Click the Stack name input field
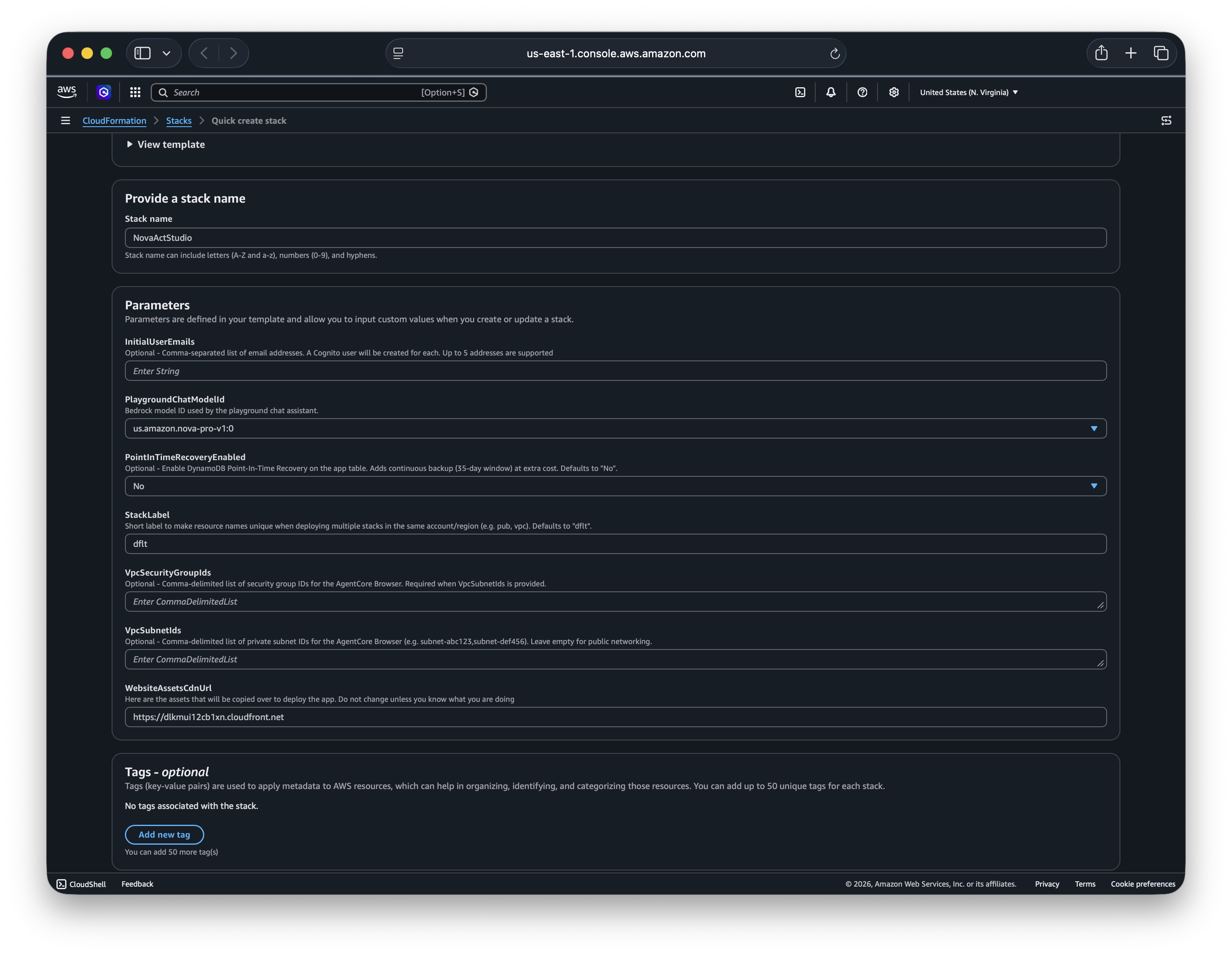This screenshot has width=1232, height=956. [x=616, y=238]
